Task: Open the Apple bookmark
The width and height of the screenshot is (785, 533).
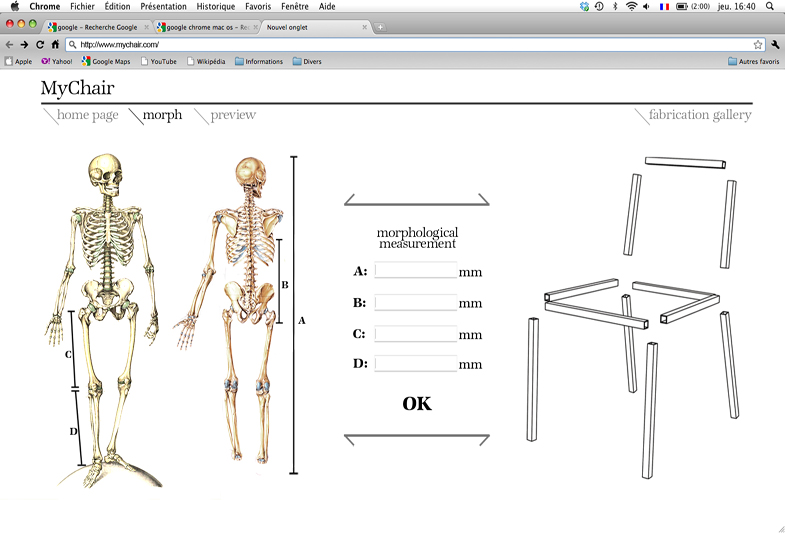Action: (19, 62)
